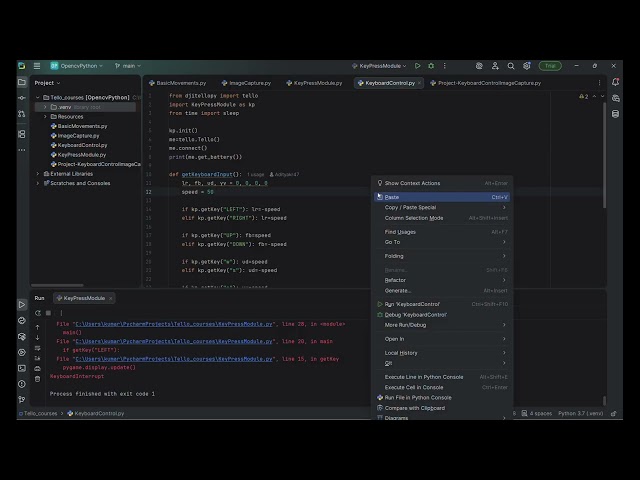
Task: Open KeyboardControl.py in project tree
Action: click(82, 145)
